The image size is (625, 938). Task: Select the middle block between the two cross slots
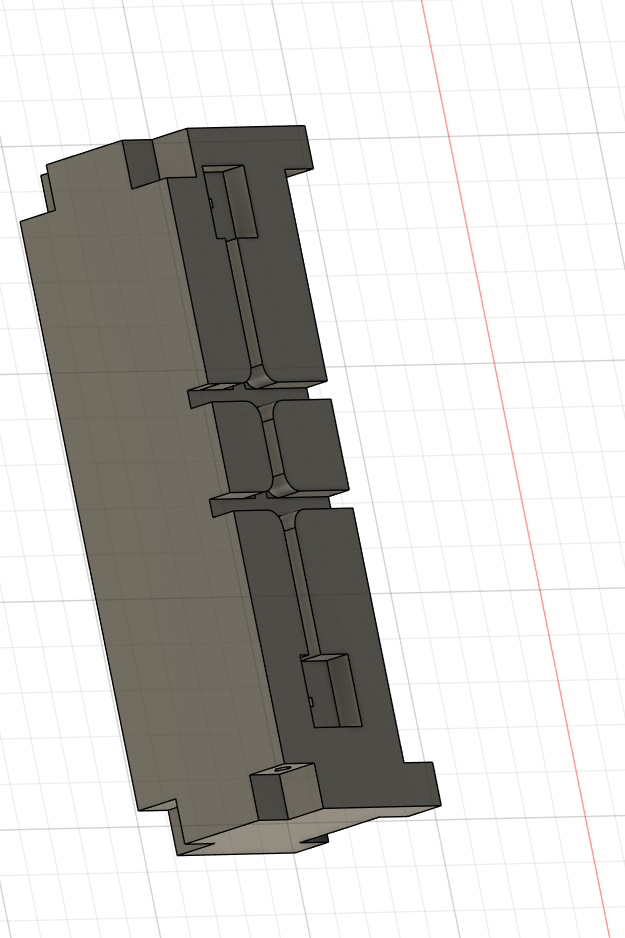[281, 447]
